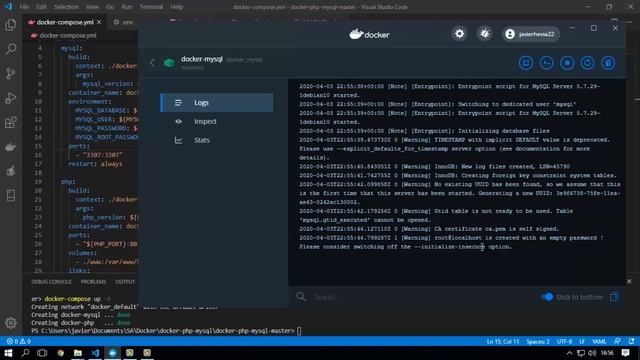640x360 pixels.
Task: Open javierhevia22 account menu
Action: click(x=531, y=34)
